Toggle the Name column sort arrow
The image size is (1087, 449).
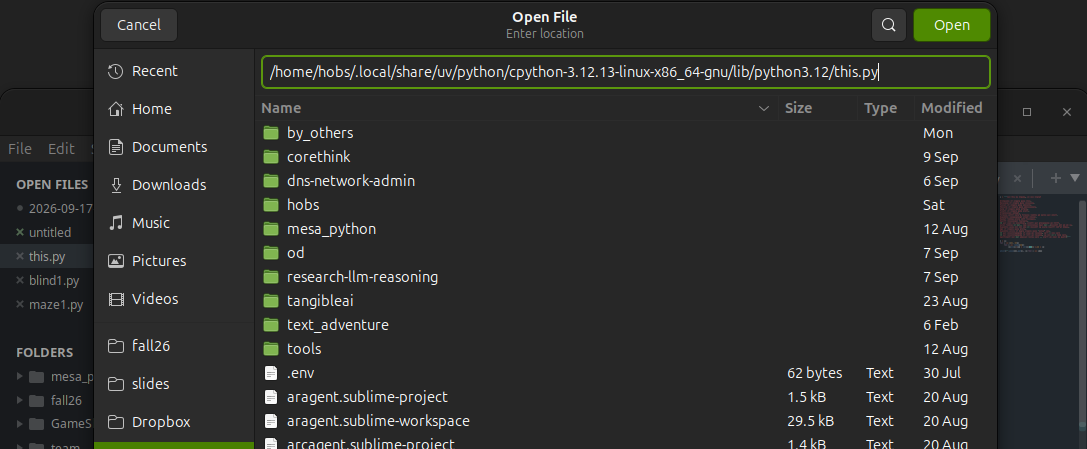[x=764, y=108]
